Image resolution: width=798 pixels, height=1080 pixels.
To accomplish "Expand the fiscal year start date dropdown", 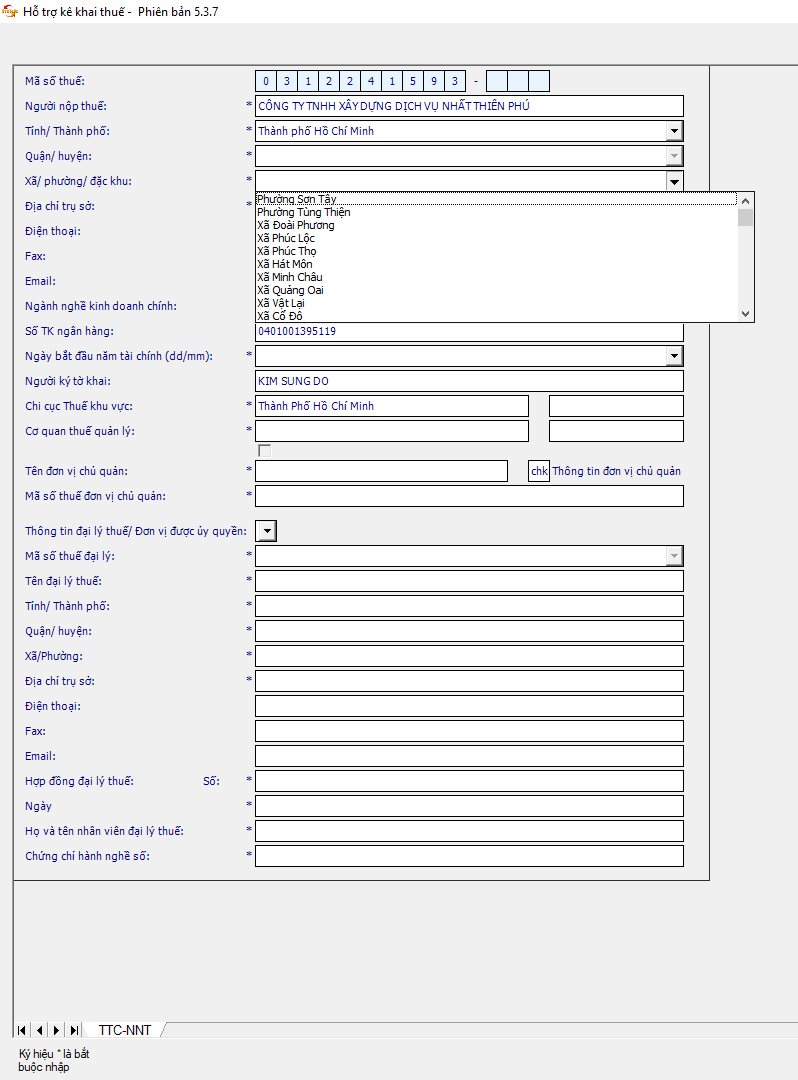I will [674, 356].
